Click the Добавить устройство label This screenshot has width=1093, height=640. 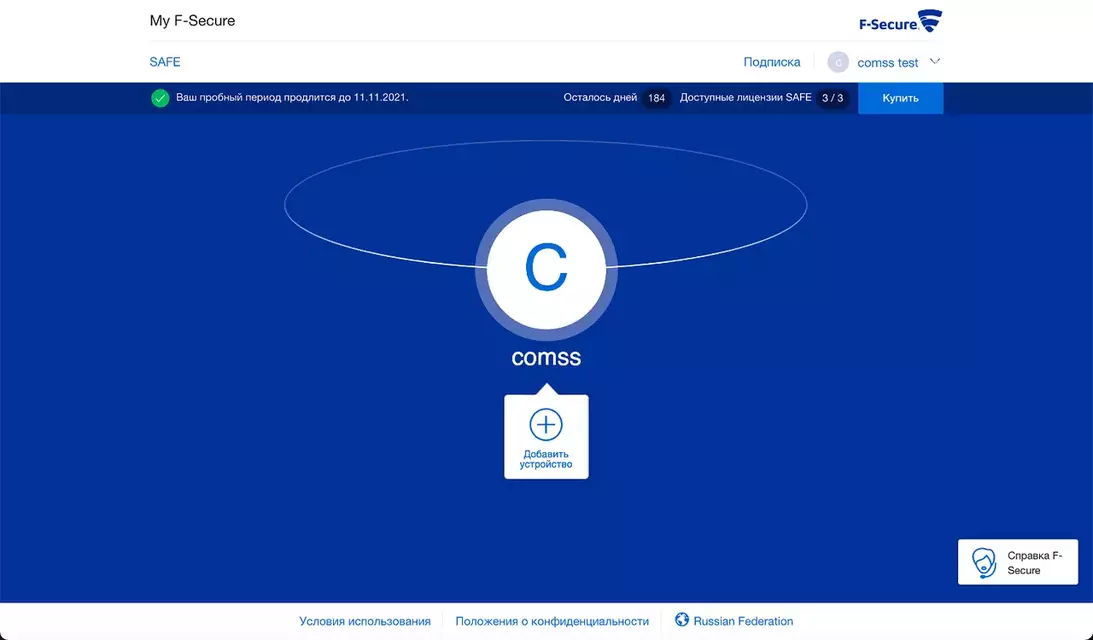pyautogui.click(x=546, y=459)
